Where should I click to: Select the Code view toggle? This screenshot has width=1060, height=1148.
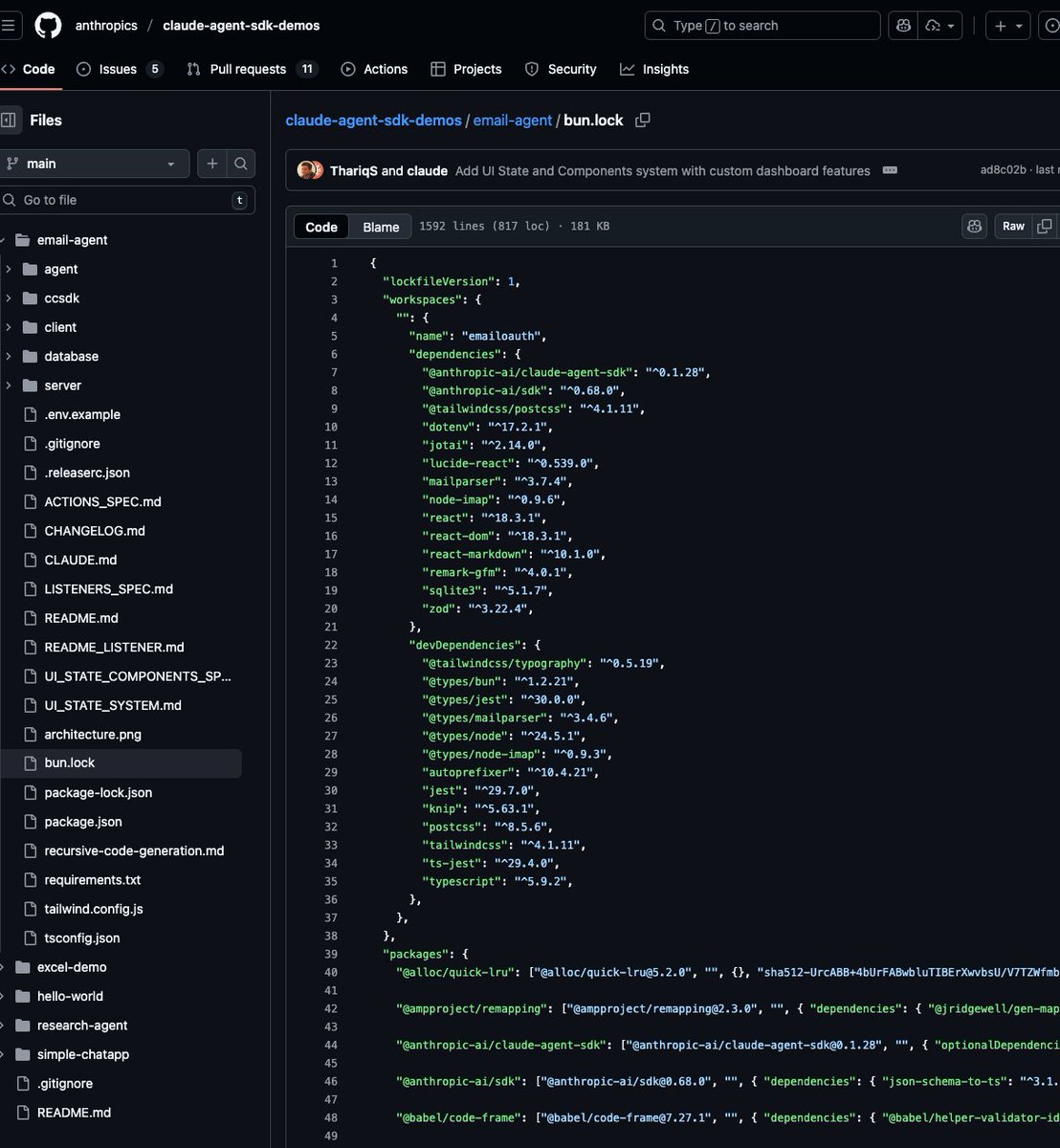pos(321,227)
